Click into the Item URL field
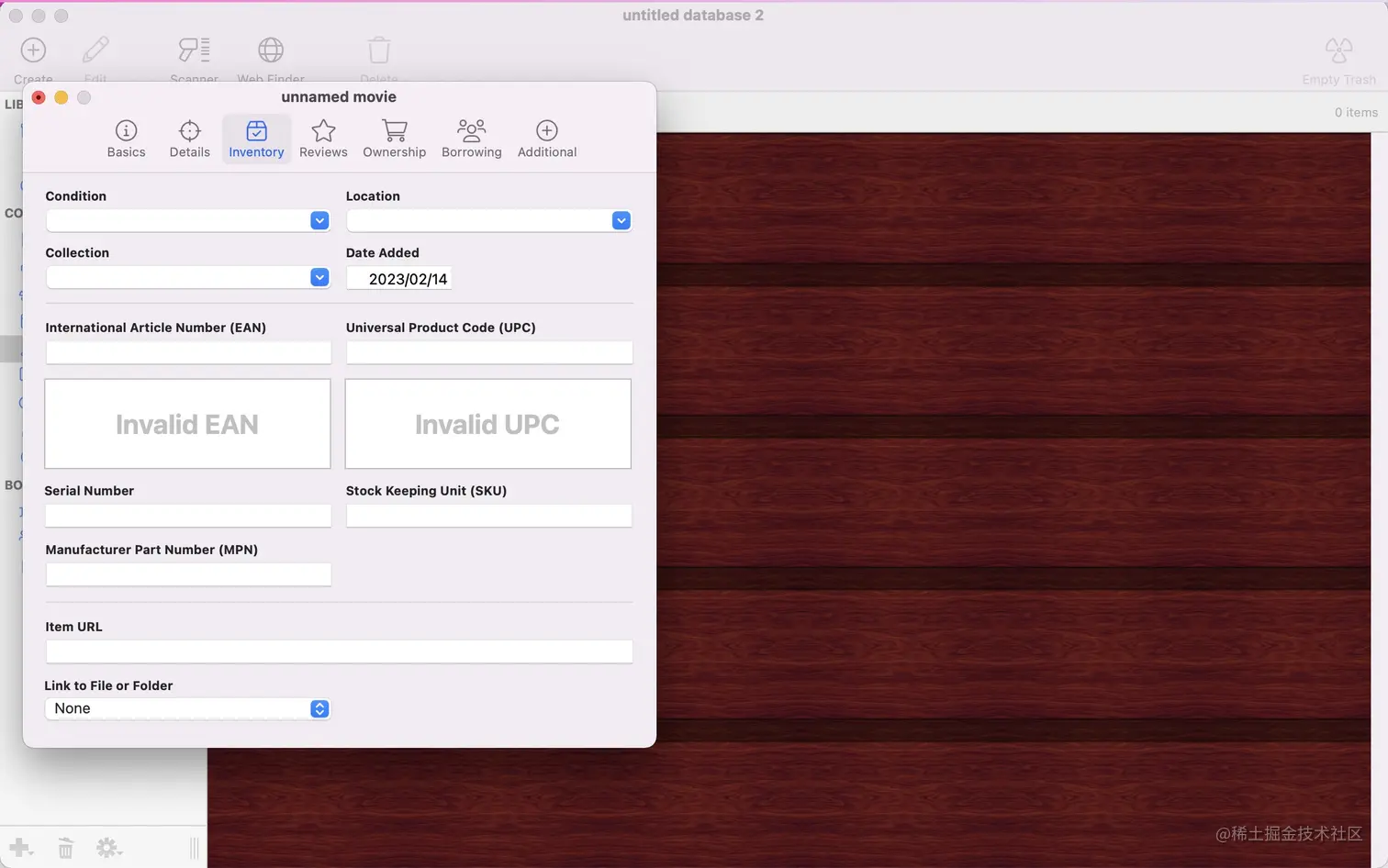The height and width of the screenshot is (868, 1388). 339,651
